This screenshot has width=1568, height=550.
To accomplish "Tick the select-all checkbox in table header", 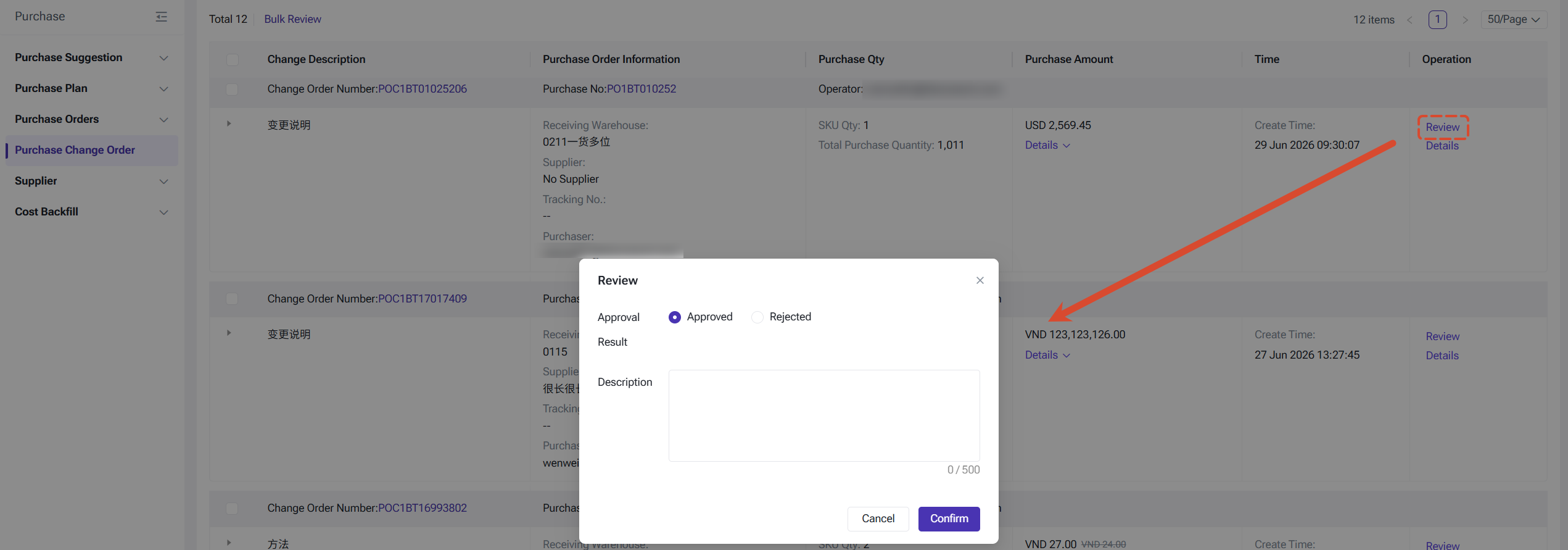I will [x=233, y=59].
